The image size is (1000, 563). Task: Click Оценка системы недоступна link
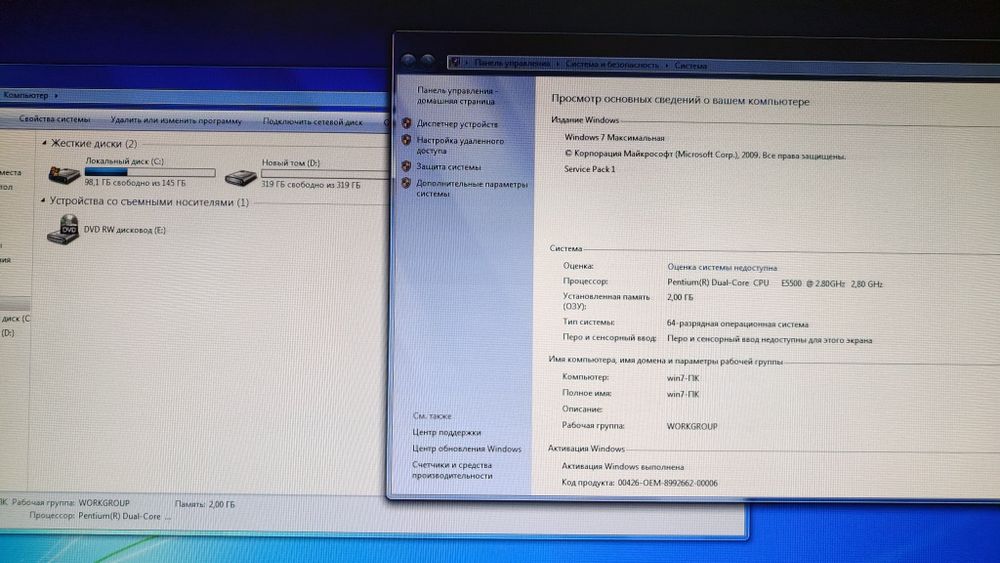[722, 267]
